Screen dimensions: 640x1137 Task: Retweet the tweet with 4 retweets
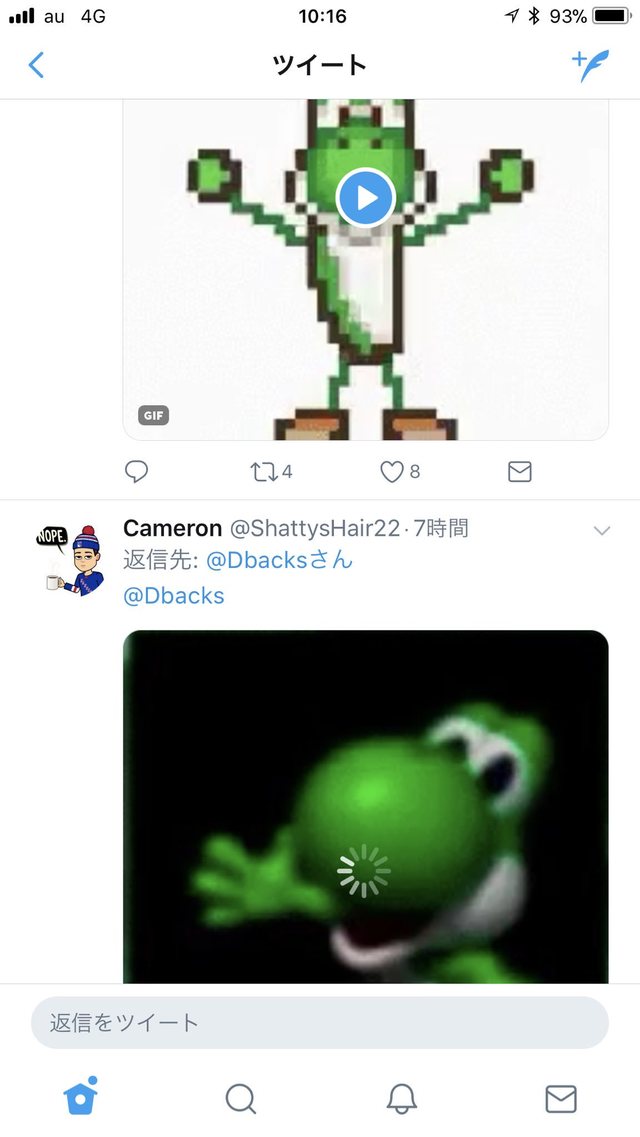(x=271, y=472)
